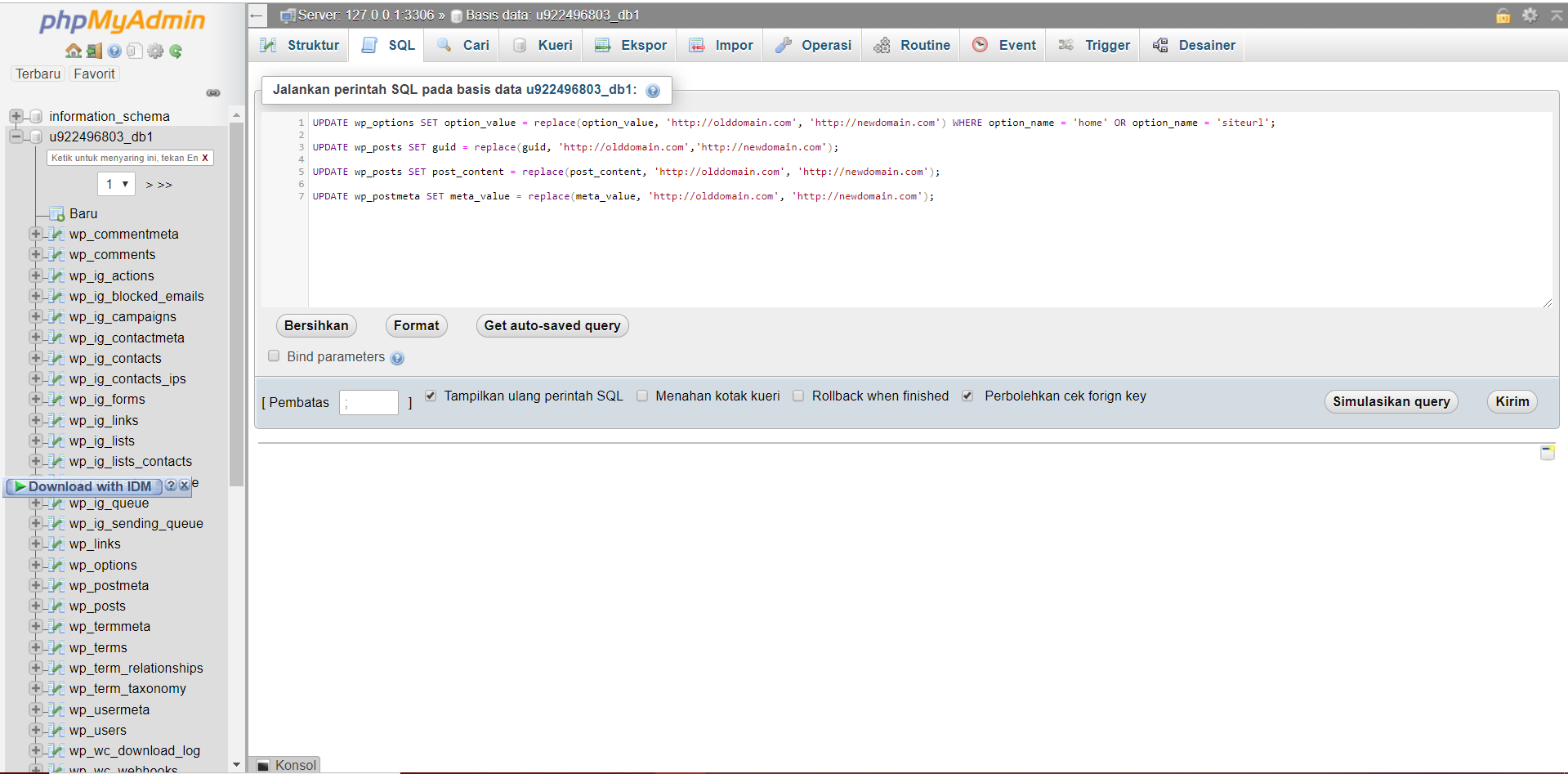Image resolution: width=1568 pixels, height=774 pixels.
Task: Click the wp_comments table icon
Action: (x=56, y=254)
